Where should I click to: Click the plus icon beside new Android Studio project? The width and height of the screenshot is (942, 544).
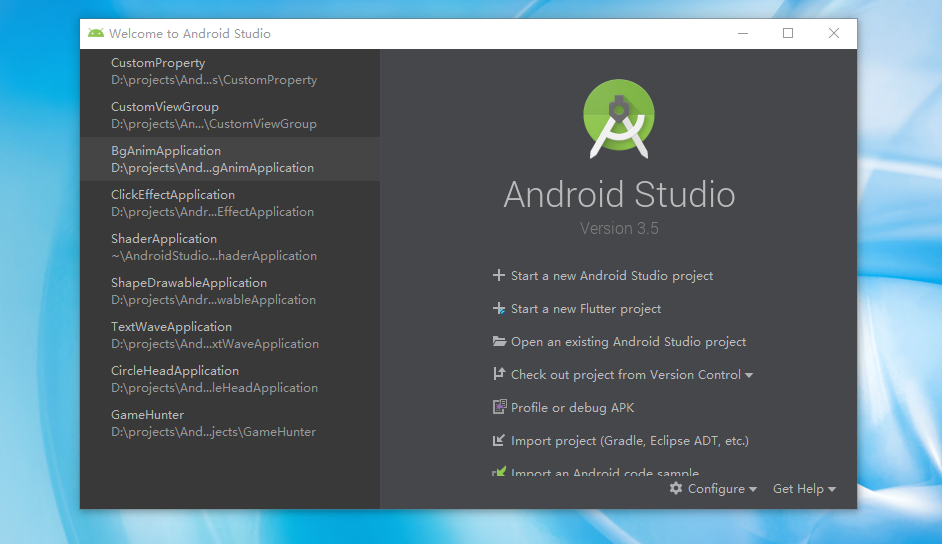[x=499, y=275]
